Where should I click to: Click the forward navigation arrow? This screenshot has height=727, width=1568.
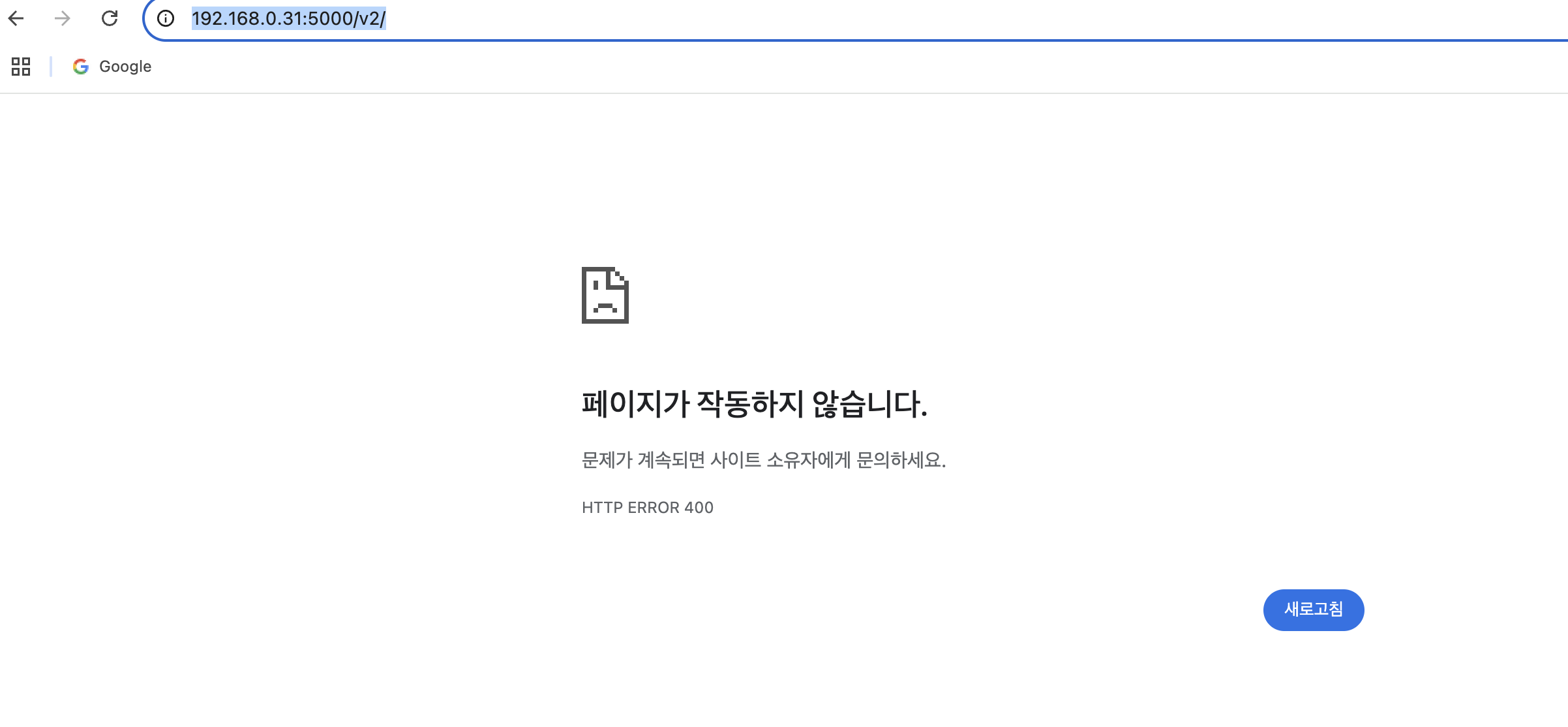click(63, 18)
